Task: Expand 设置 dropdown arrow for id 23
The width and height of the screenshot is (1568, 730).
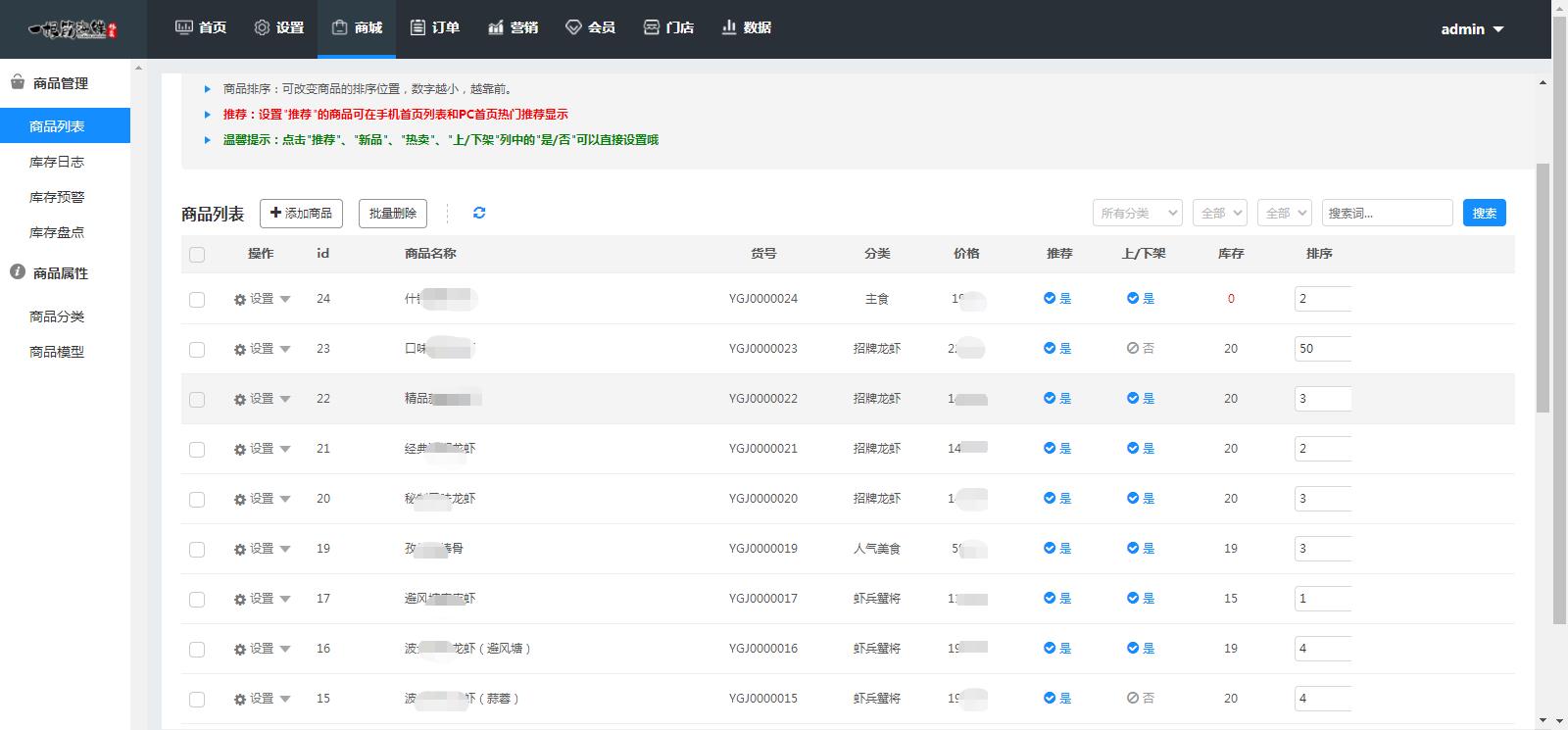Action: tap(285, 350)
